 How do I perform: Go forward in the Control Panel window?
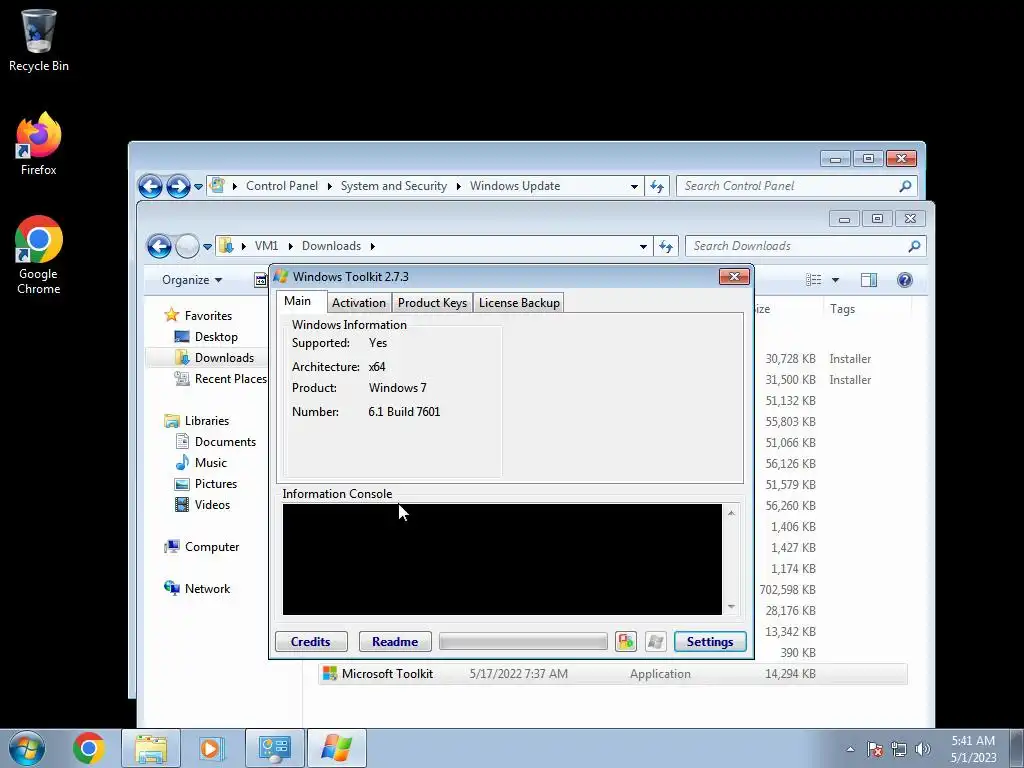(178, 186)
